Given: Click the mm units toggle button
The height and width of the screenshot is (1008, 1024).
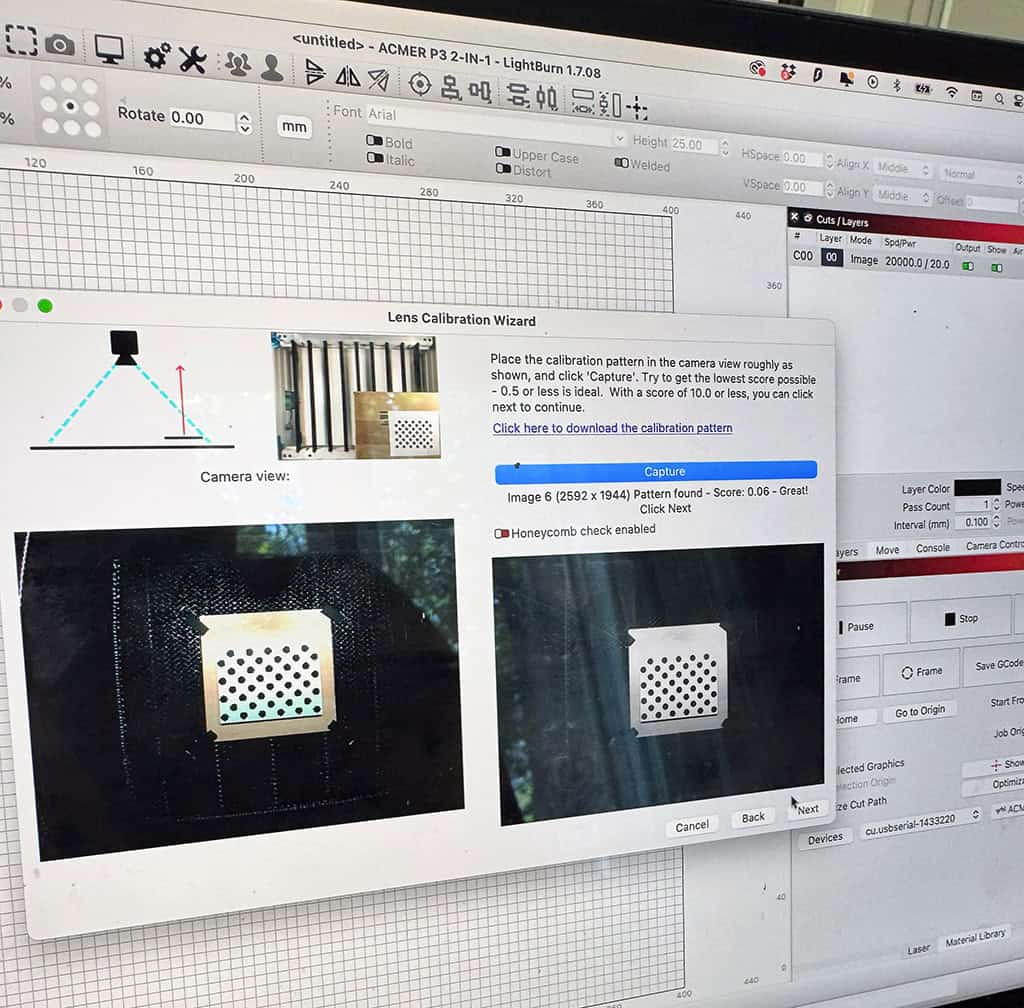Looking at the screenshot, I should (294, 127).
